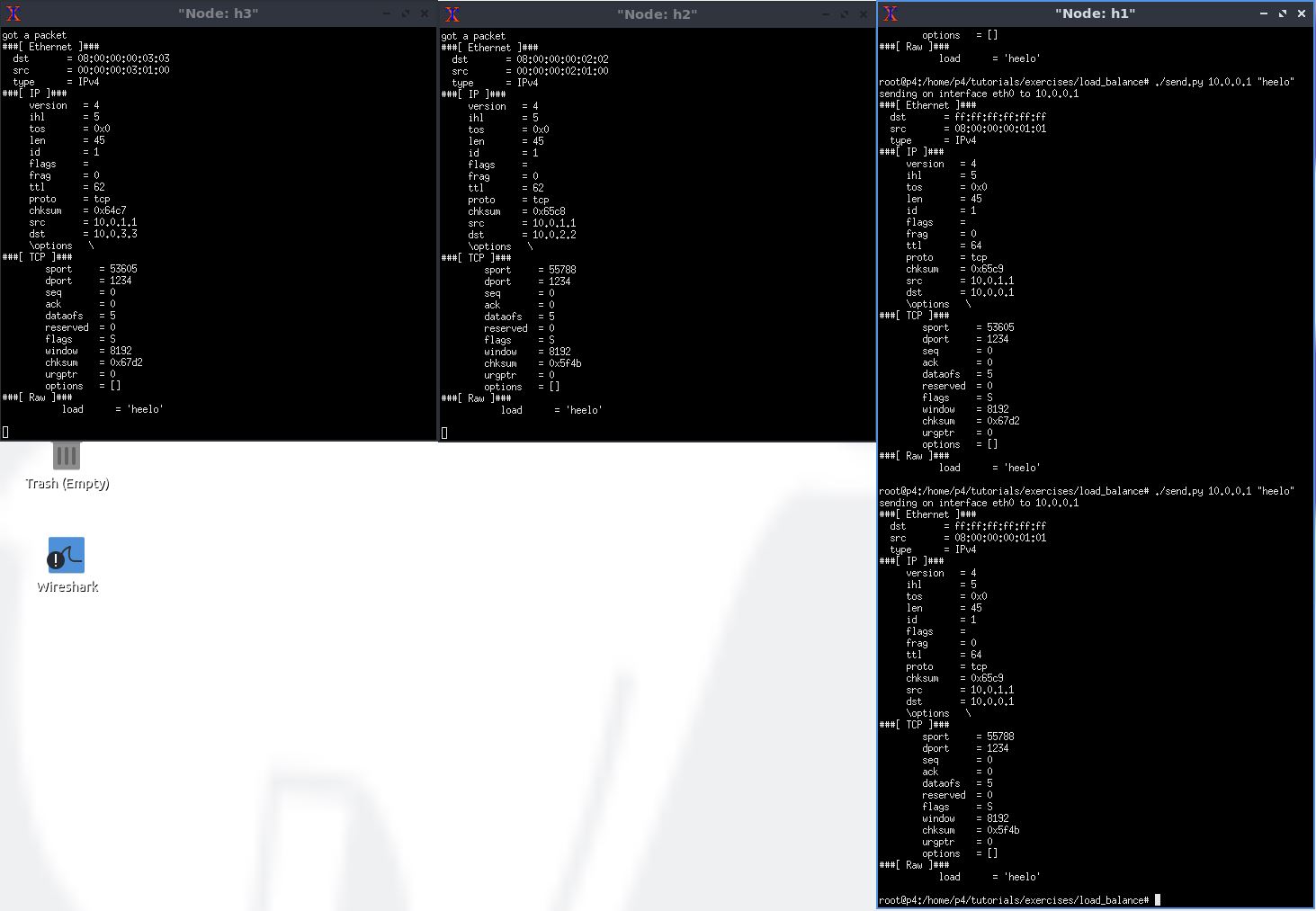Image resolution: width=1316 pixels, height=911 pixels.
Task: Click TCP chksum 0x5f4b in h1 window
Action: coord(971,830)
